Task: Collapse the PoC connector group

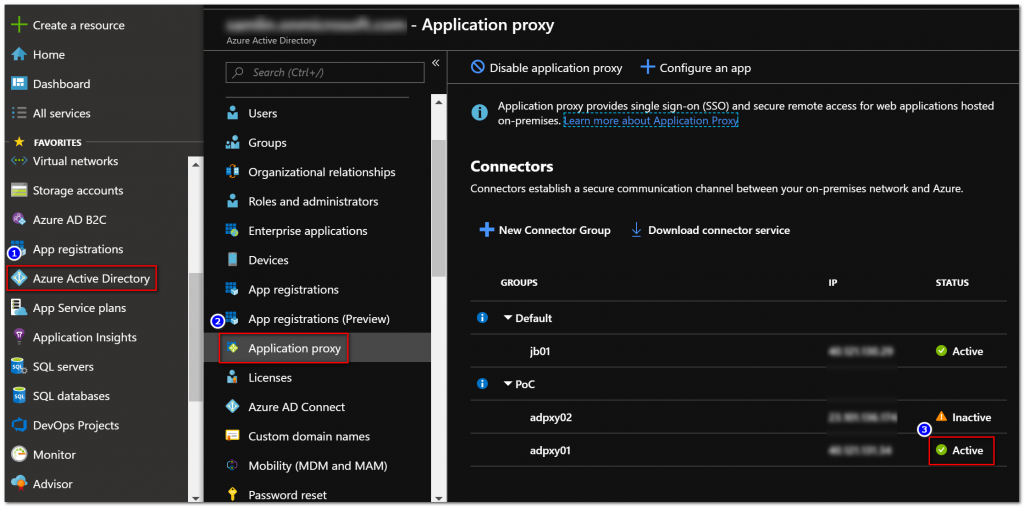Action: pyautogui.click(x=507, y=384)
